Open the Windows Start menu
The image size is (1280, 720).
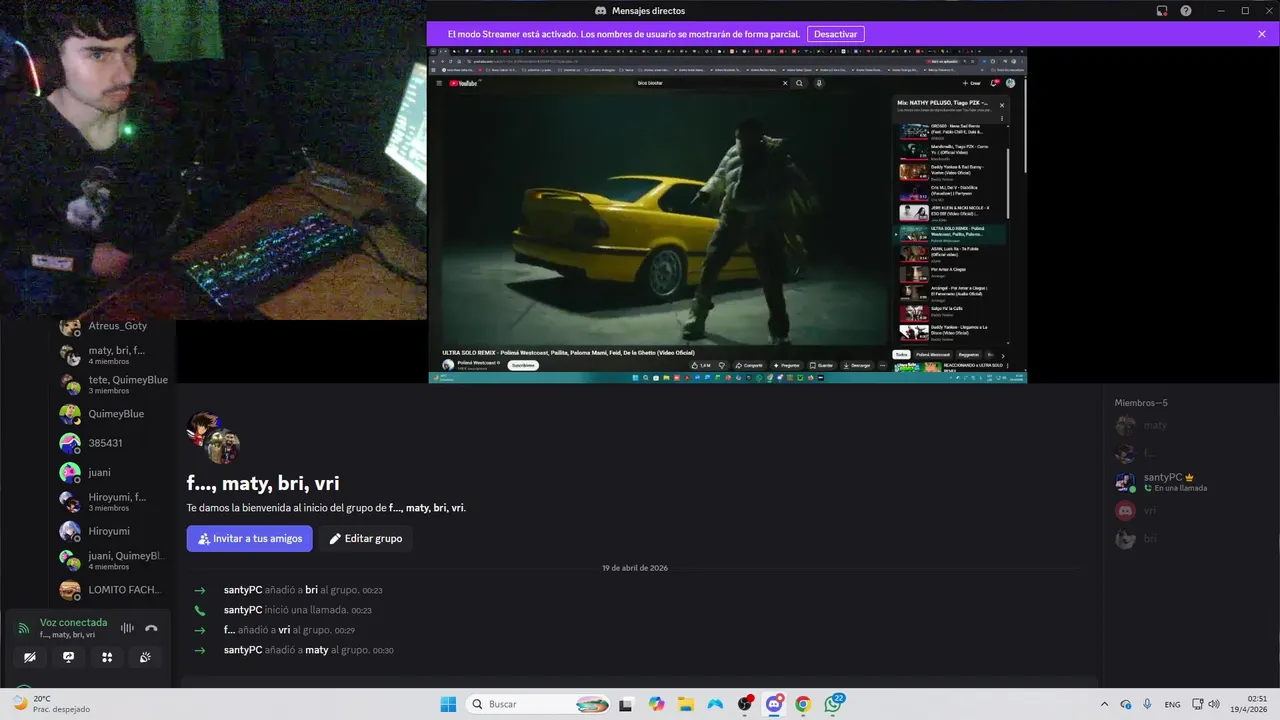(x=448, y=704)
